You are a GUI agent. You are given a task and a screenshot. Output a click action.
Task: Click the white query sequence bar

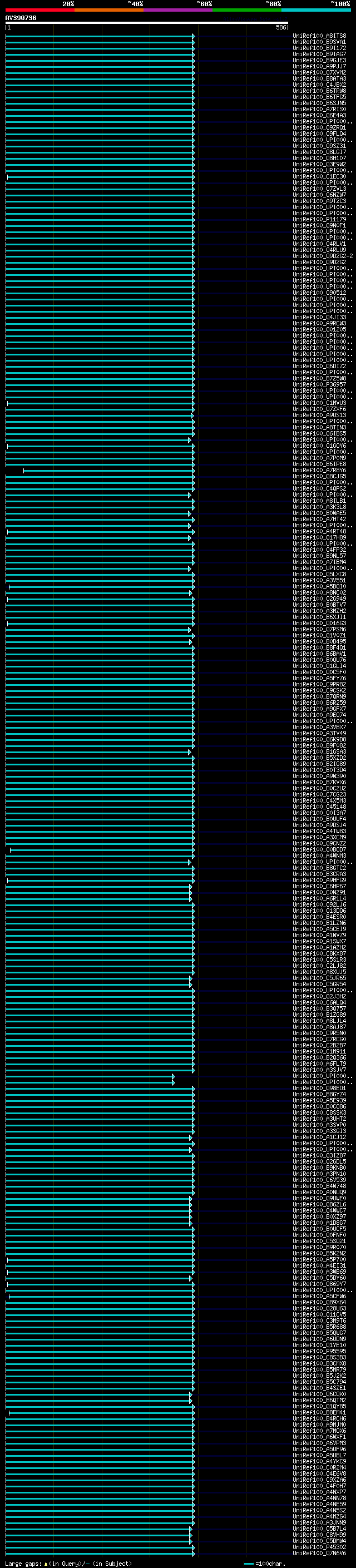pyautogui.click(x=147, y=23)
